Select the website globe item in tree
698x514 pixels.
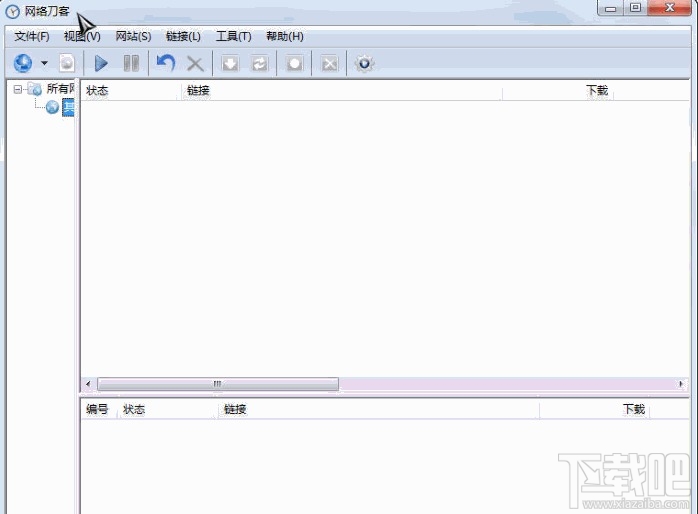click(60, 107)
